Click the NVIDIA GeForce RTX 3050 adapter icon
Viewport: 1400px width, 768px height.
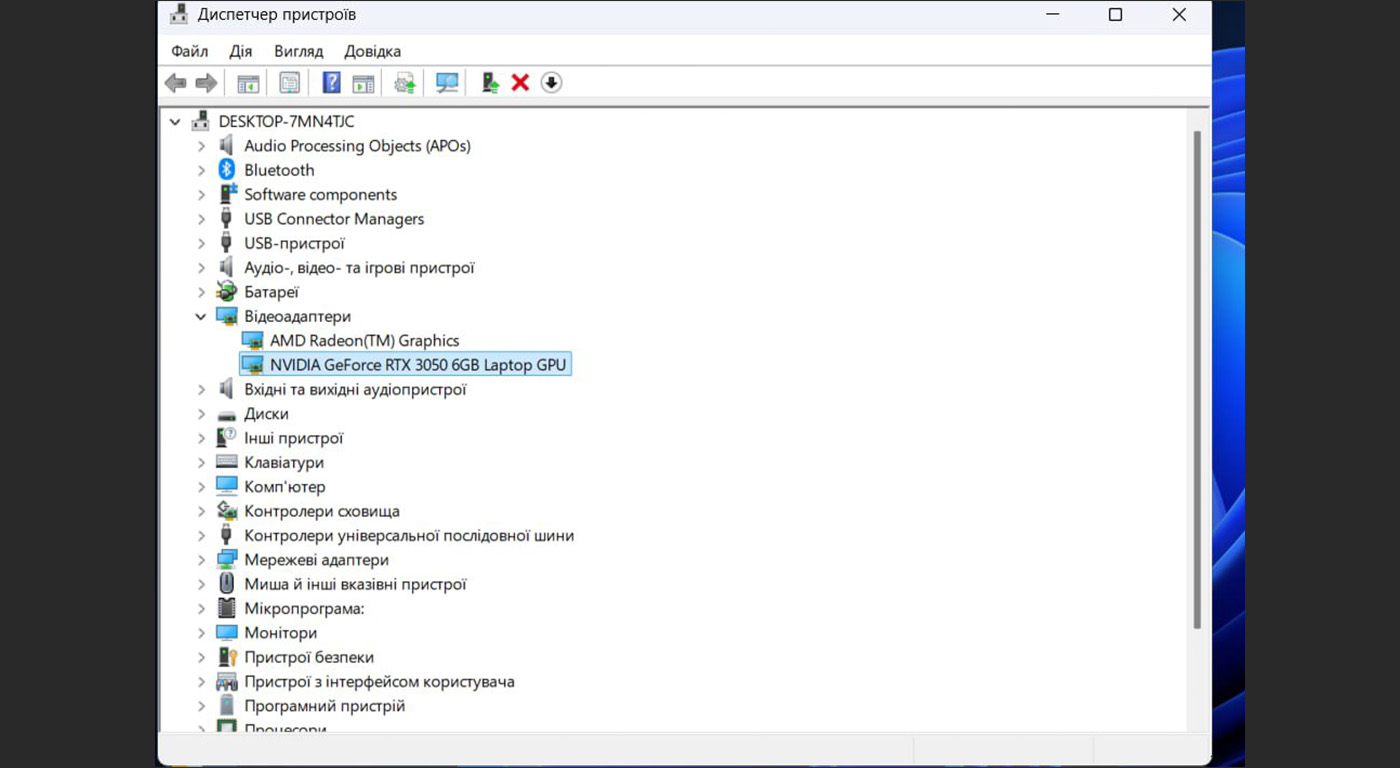click(252, 365)
